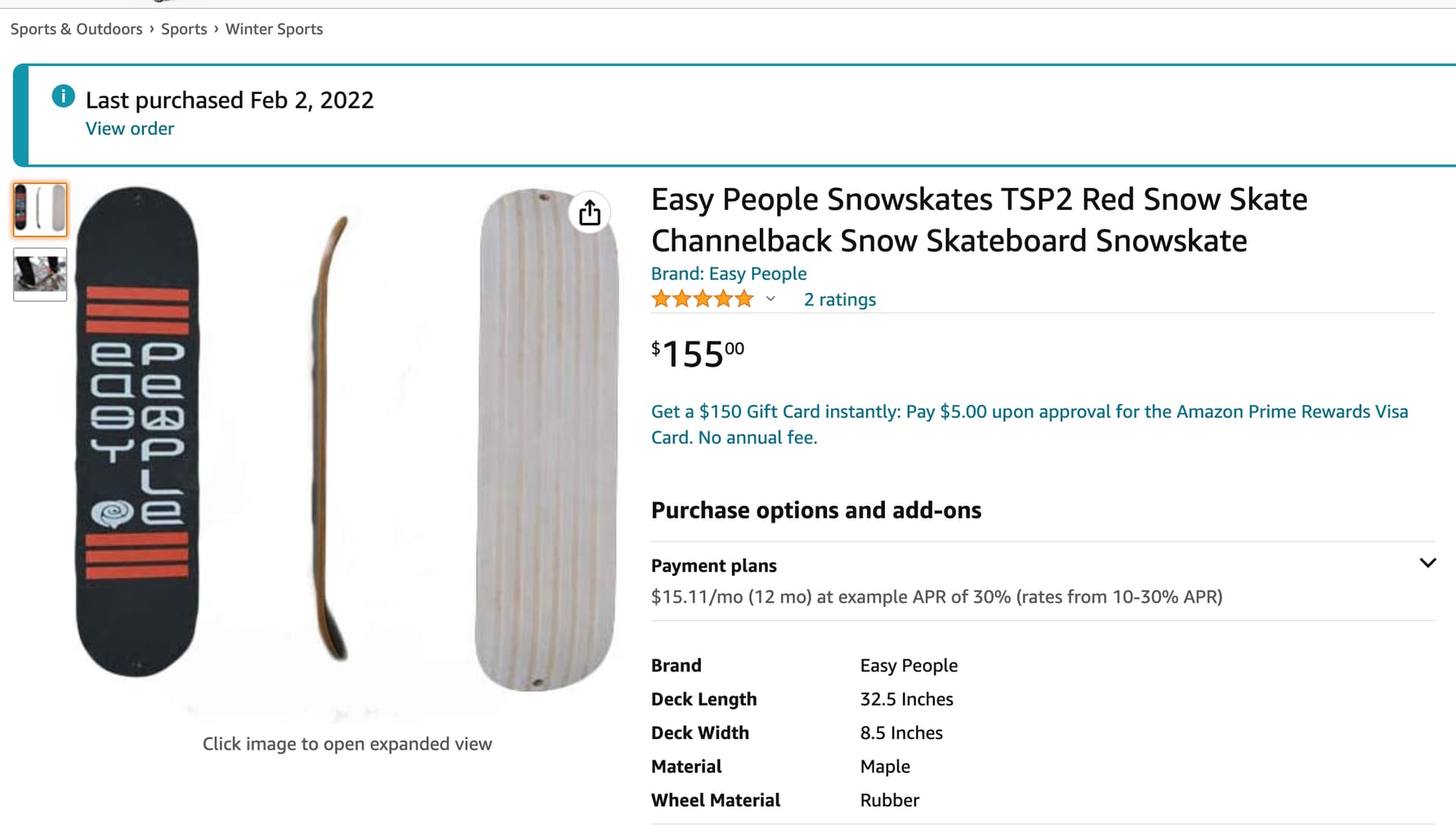
Task: Click the share icon on product image
Action: (x=589, y=213)
